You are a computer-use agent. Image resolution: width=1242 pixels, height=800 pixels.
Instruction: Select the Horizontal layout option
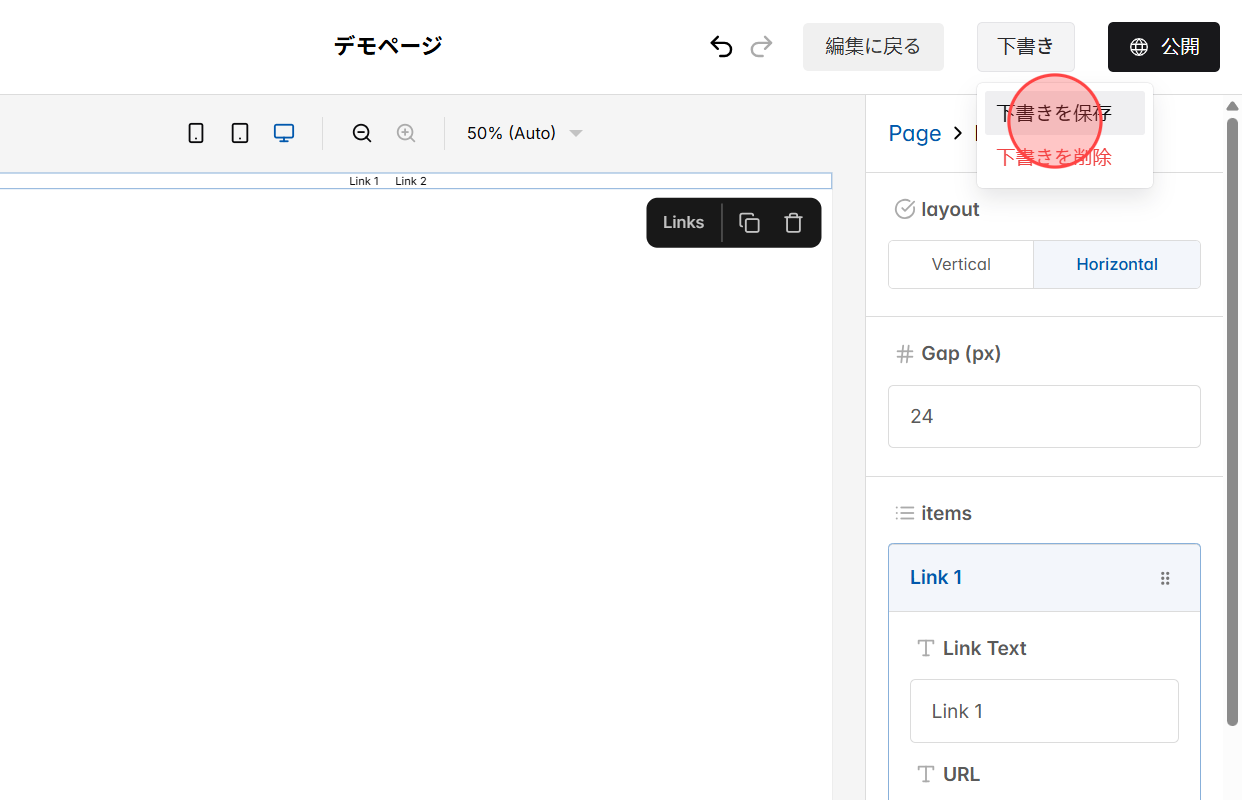pyautogui.click(x=1117, y=264)
